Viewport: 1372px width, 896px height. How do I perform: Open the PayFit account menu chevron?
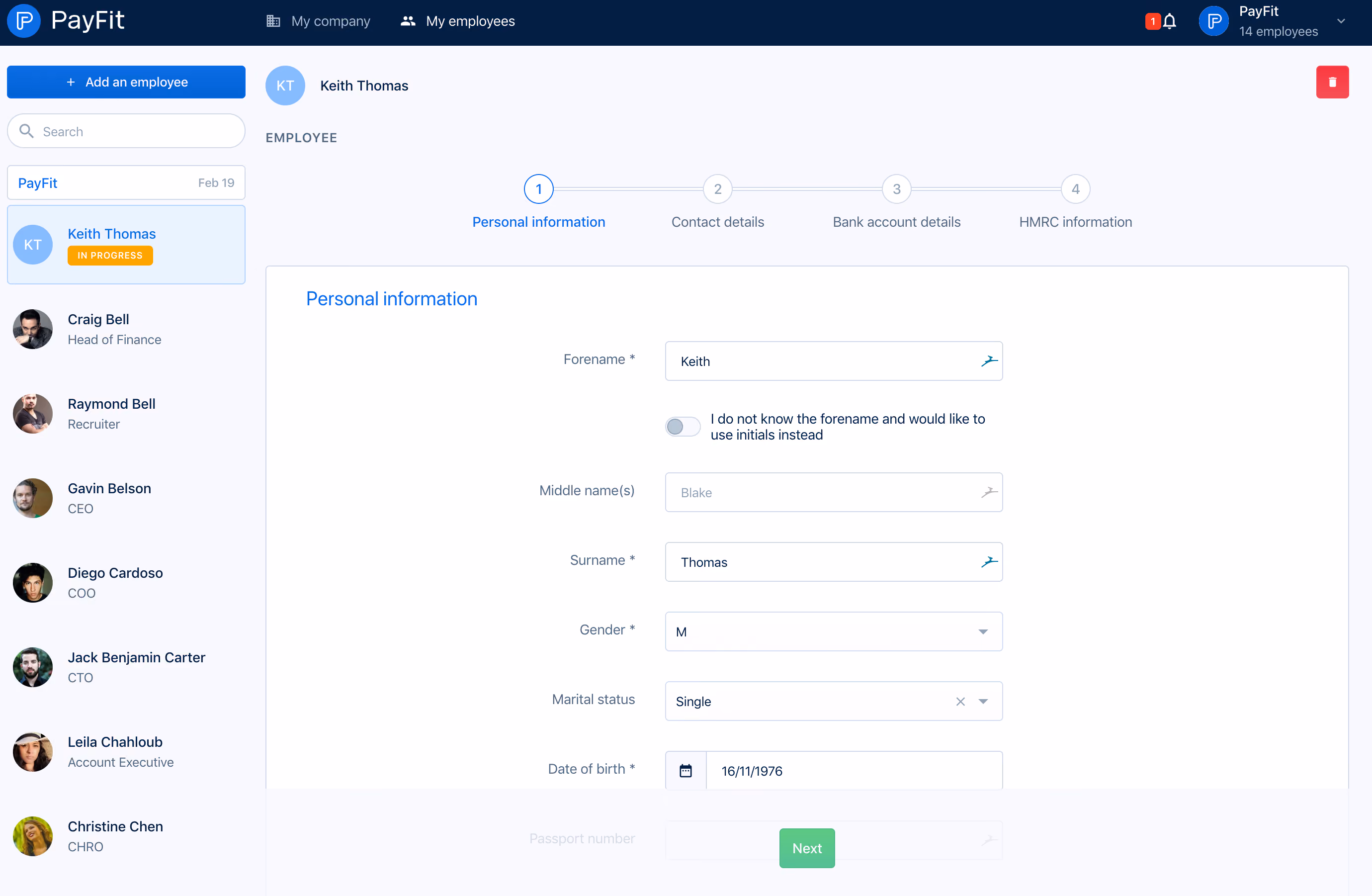click(1341, 21)
